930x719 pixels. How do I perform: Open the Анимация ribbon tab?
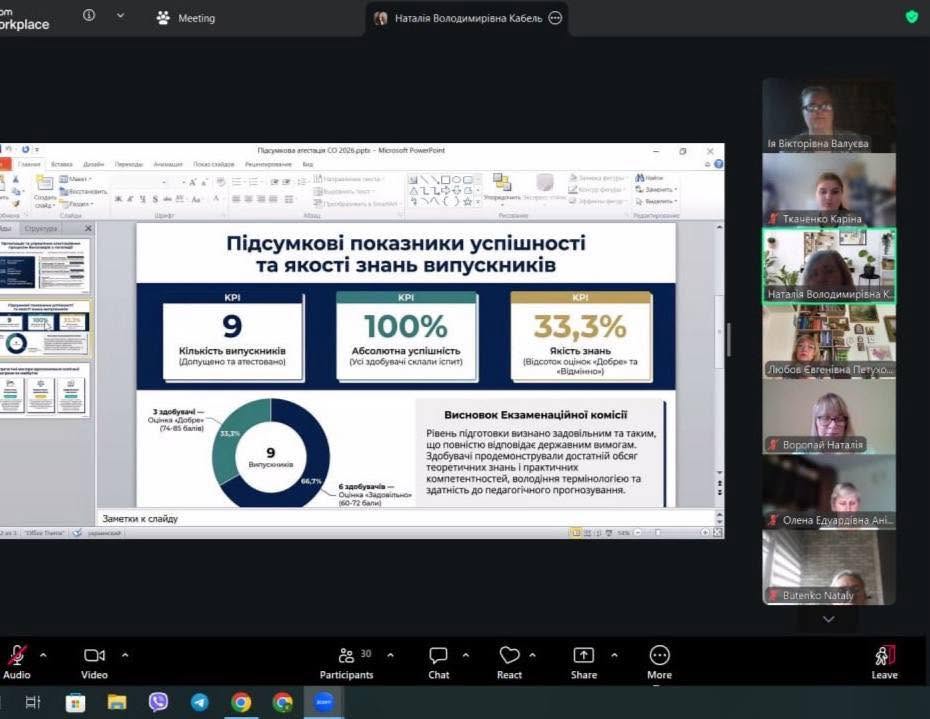168,164
